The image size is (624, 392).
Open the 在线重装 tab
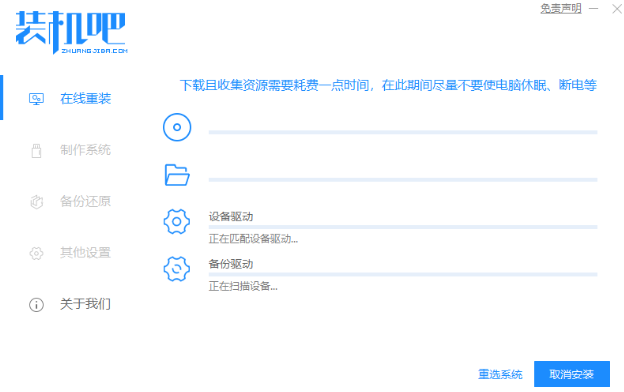click(85, 99)
